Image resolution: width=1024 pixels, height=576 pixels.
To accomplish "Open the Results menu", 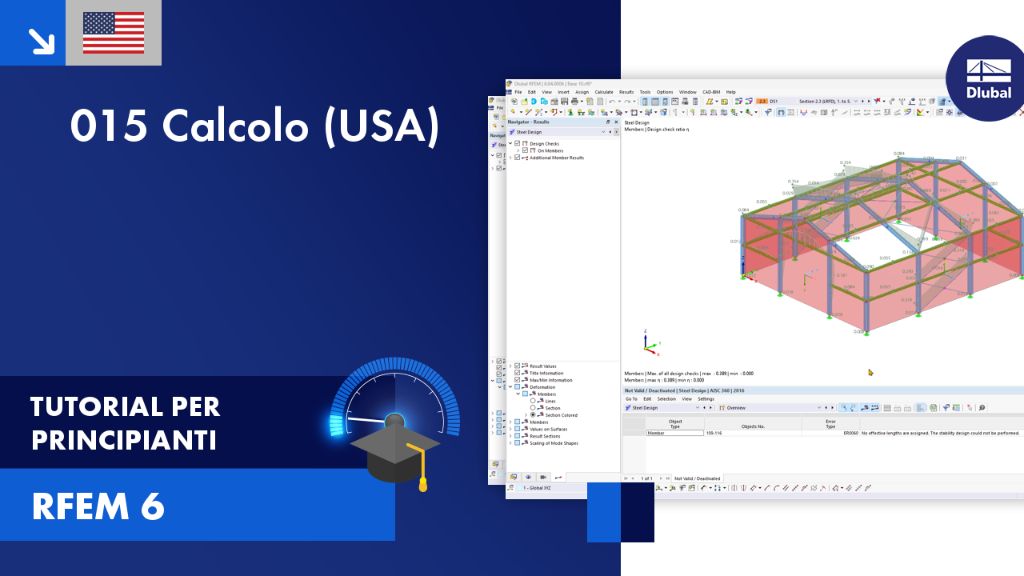I will [626, 92].
